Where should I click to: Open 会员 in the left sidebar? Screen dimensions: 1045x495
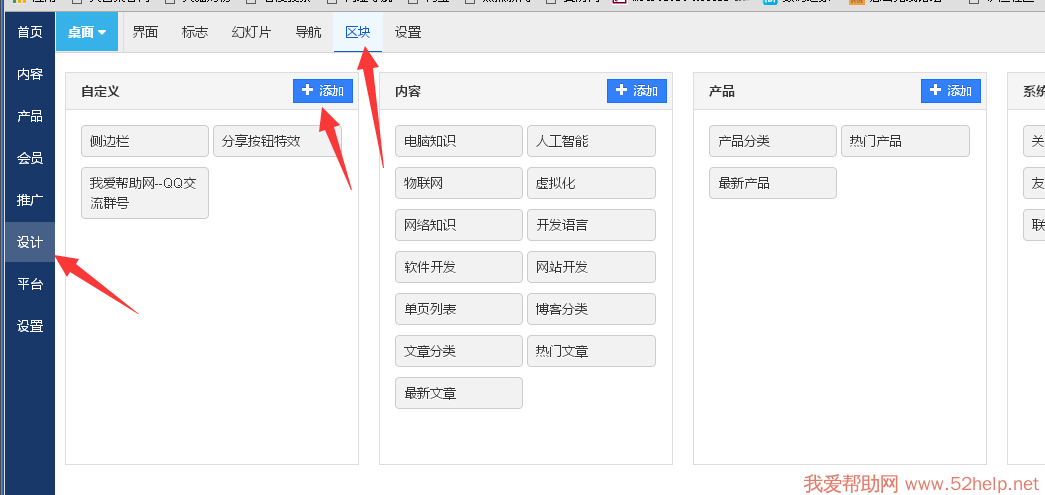pos(30,158)
